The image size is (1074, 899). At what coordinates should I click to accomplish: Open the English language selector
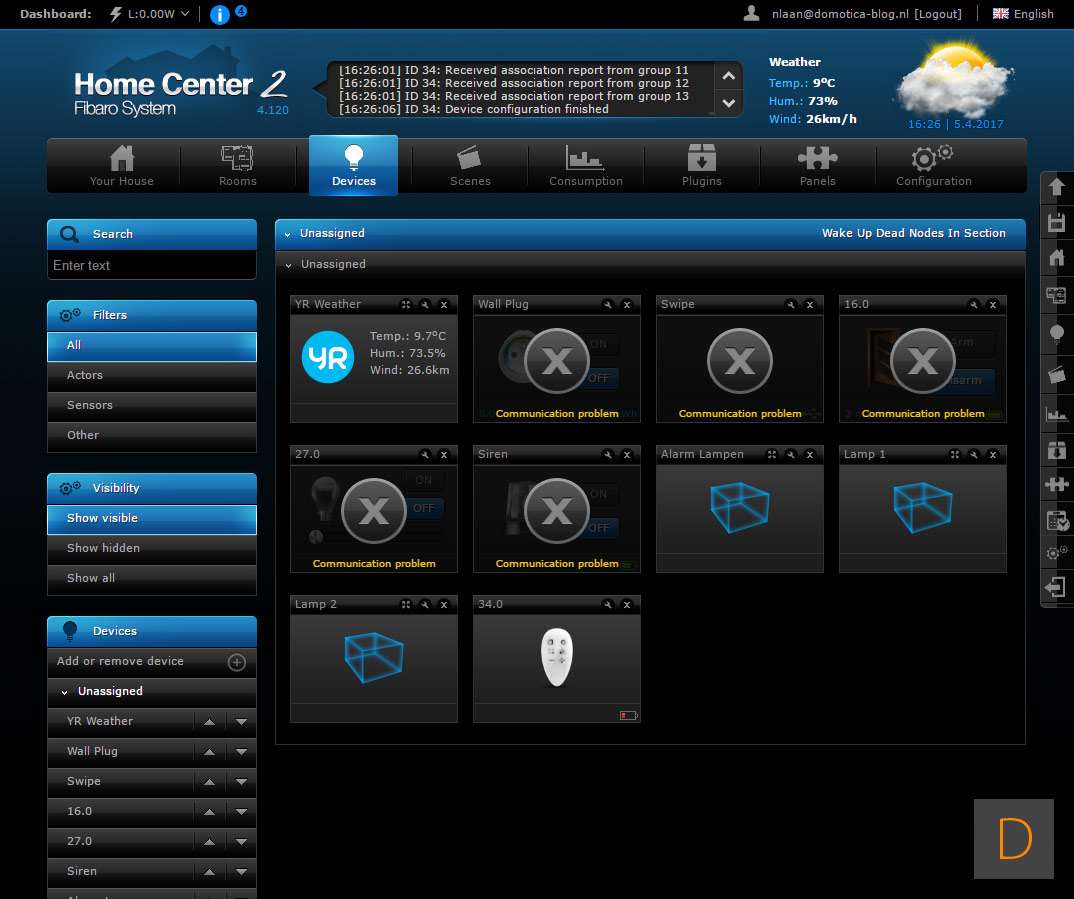pyautogui.click(x=1023, y=14)
